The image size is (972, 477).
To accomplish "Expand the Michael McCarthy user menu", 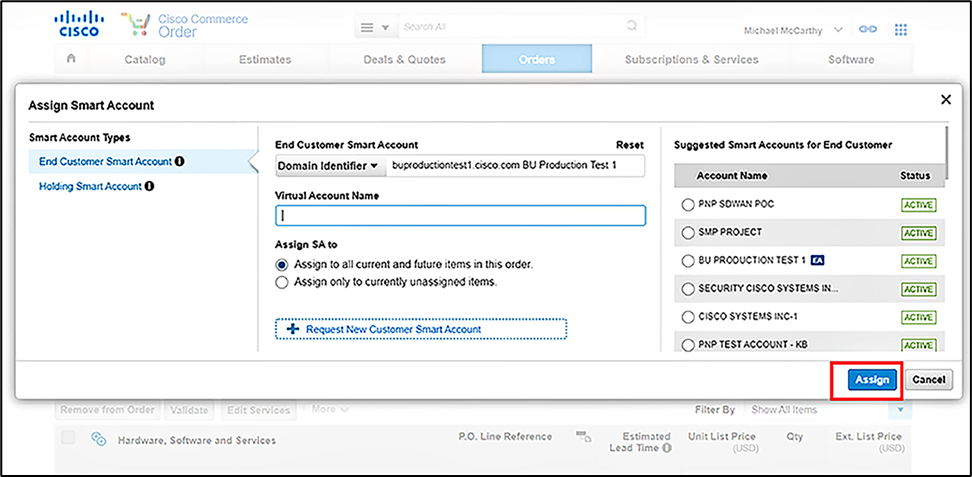I will coord(838,29).
